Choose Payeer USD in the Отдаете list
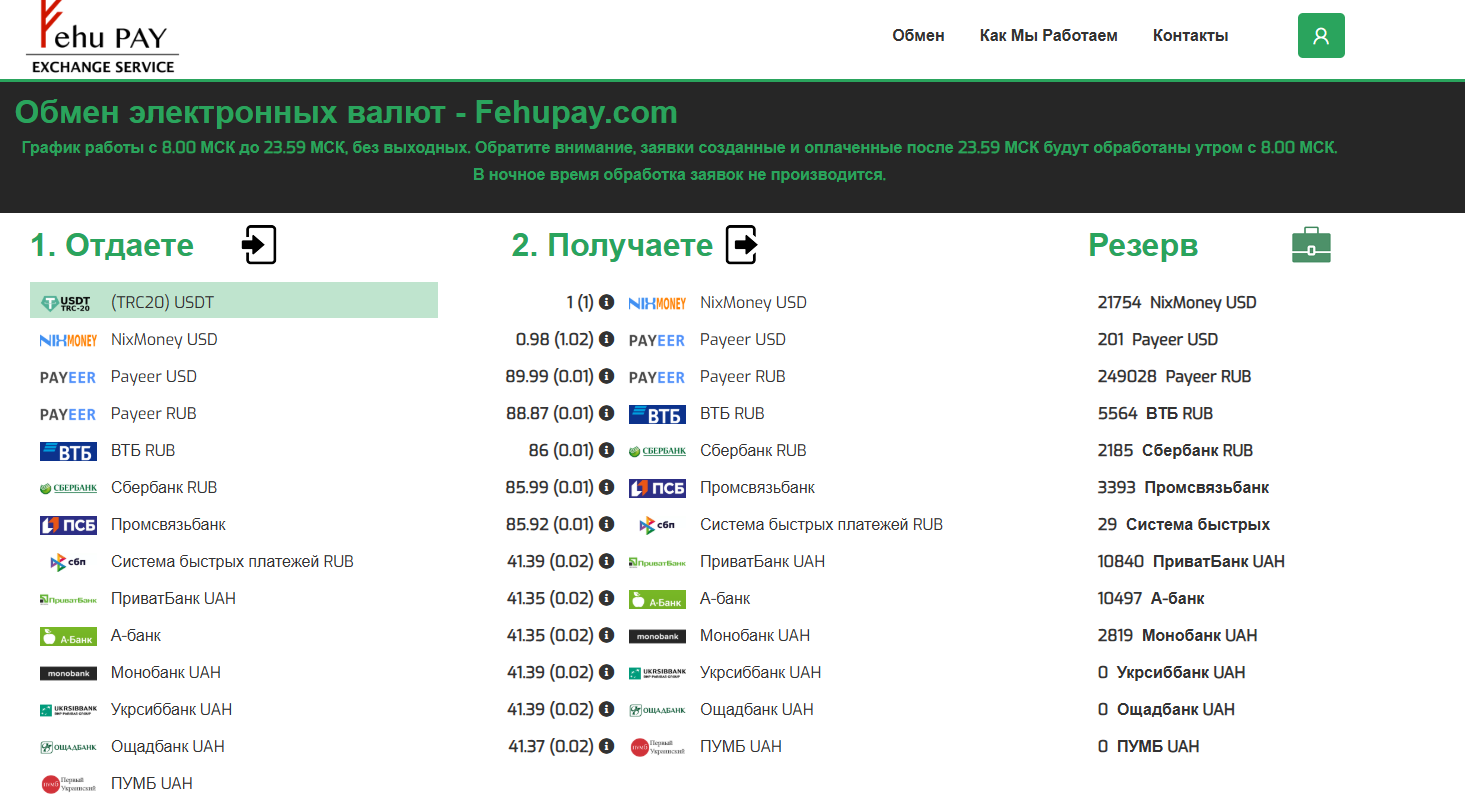Screen dimensions: 1465x798 234,376
